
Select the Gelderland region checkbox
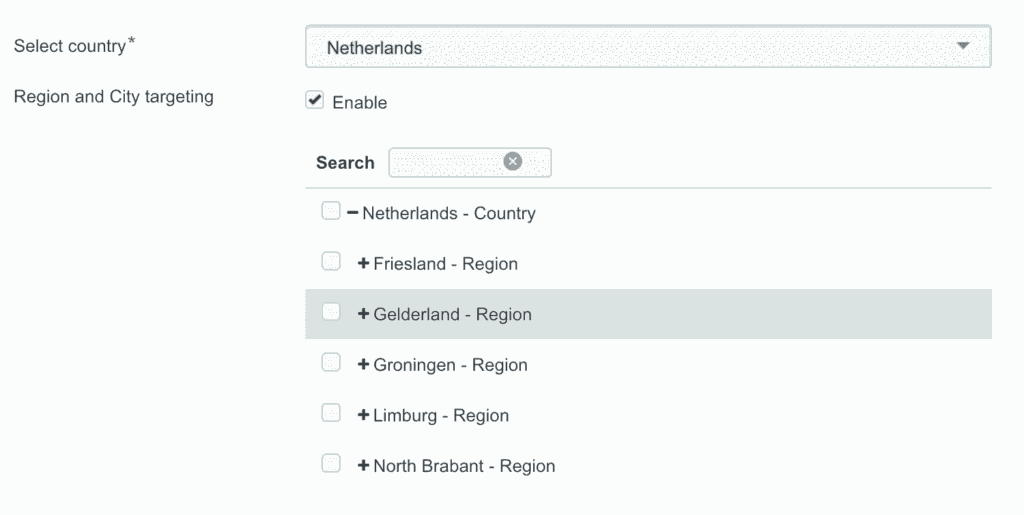pos(331,313)
